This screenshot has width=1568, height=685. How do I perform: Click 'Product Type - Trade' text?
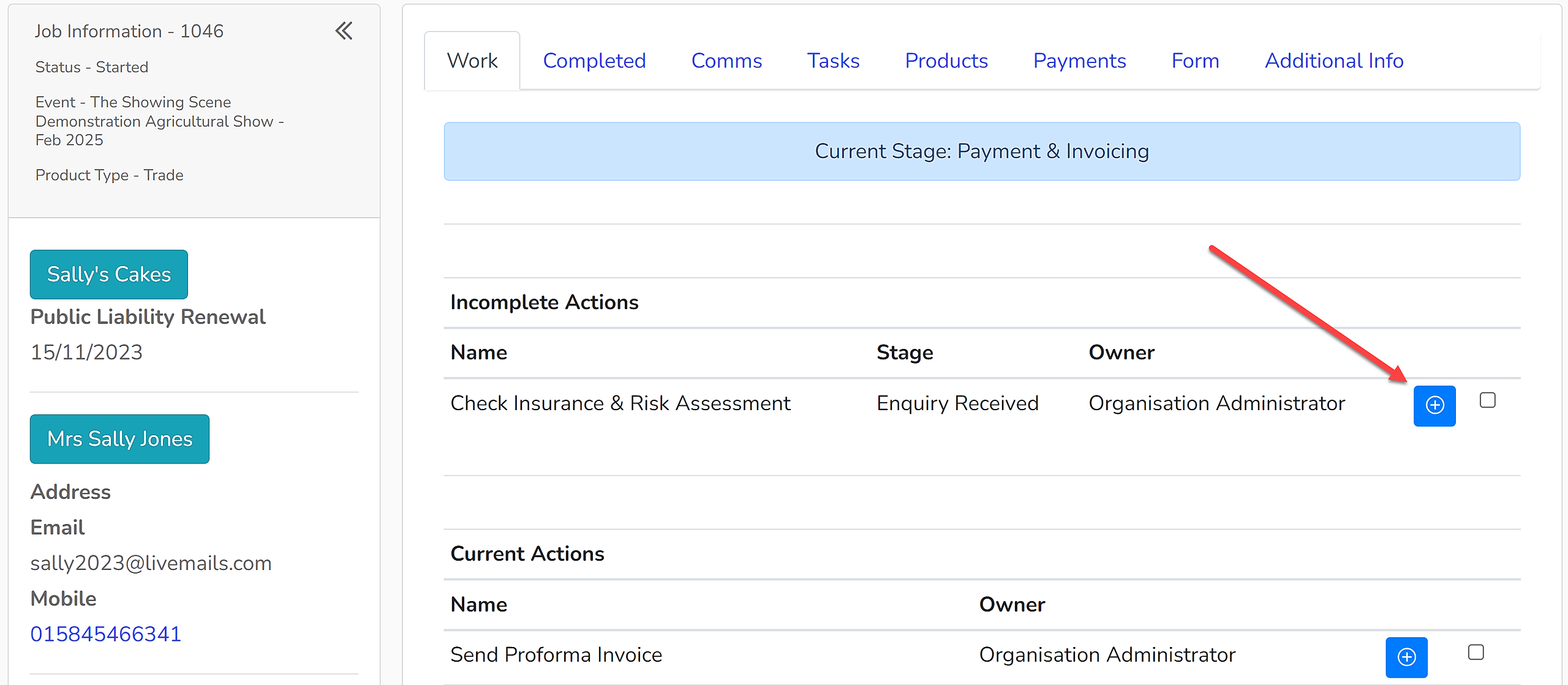[109, 175]
